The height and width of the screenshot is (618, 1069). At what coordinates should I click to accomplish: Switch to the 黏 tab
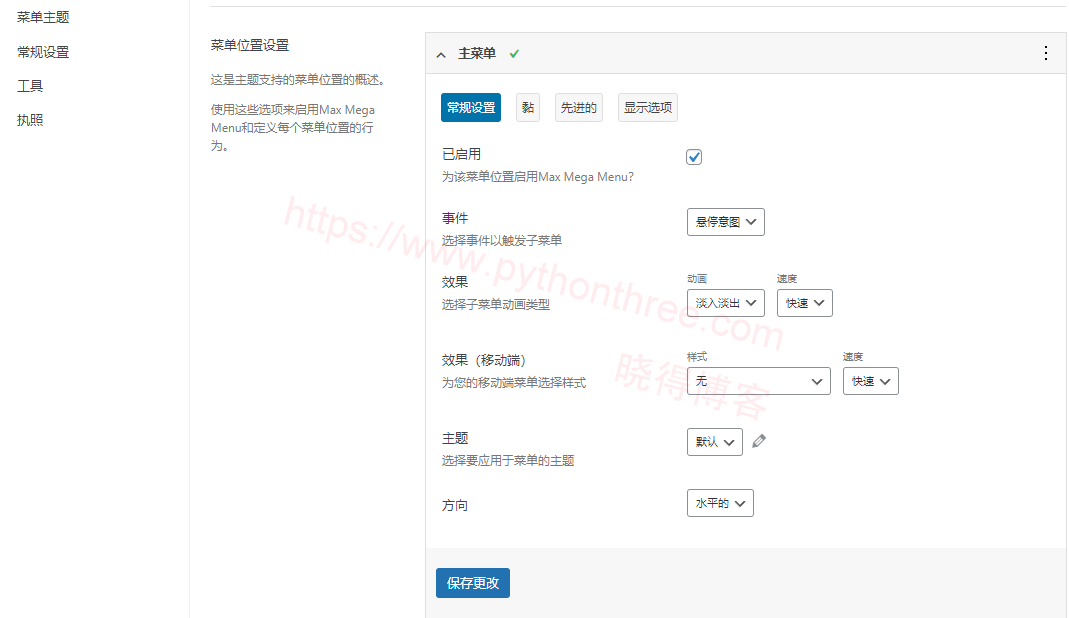[528, 108]
